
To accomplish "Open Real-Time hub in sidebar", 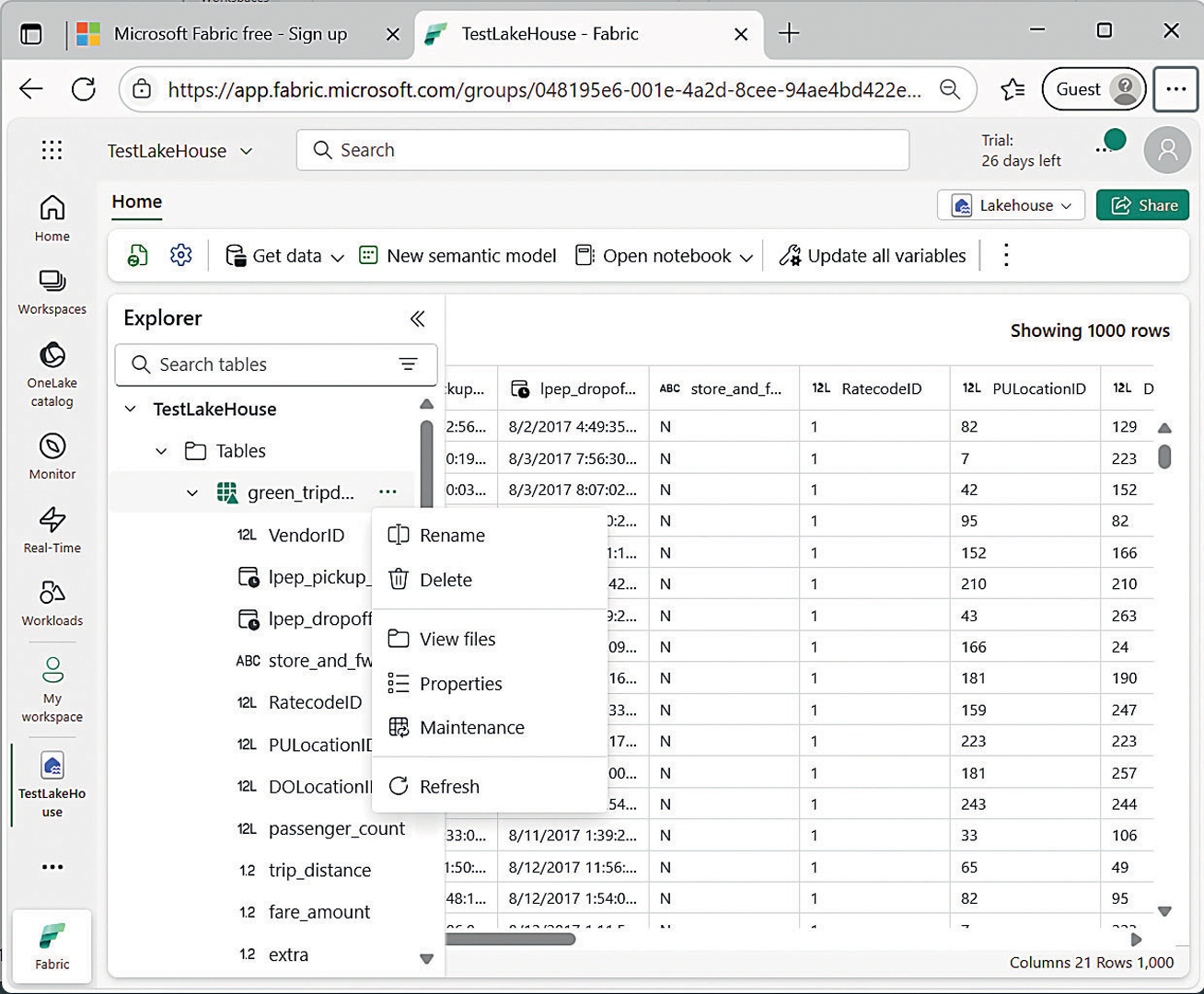I will 52,530.
